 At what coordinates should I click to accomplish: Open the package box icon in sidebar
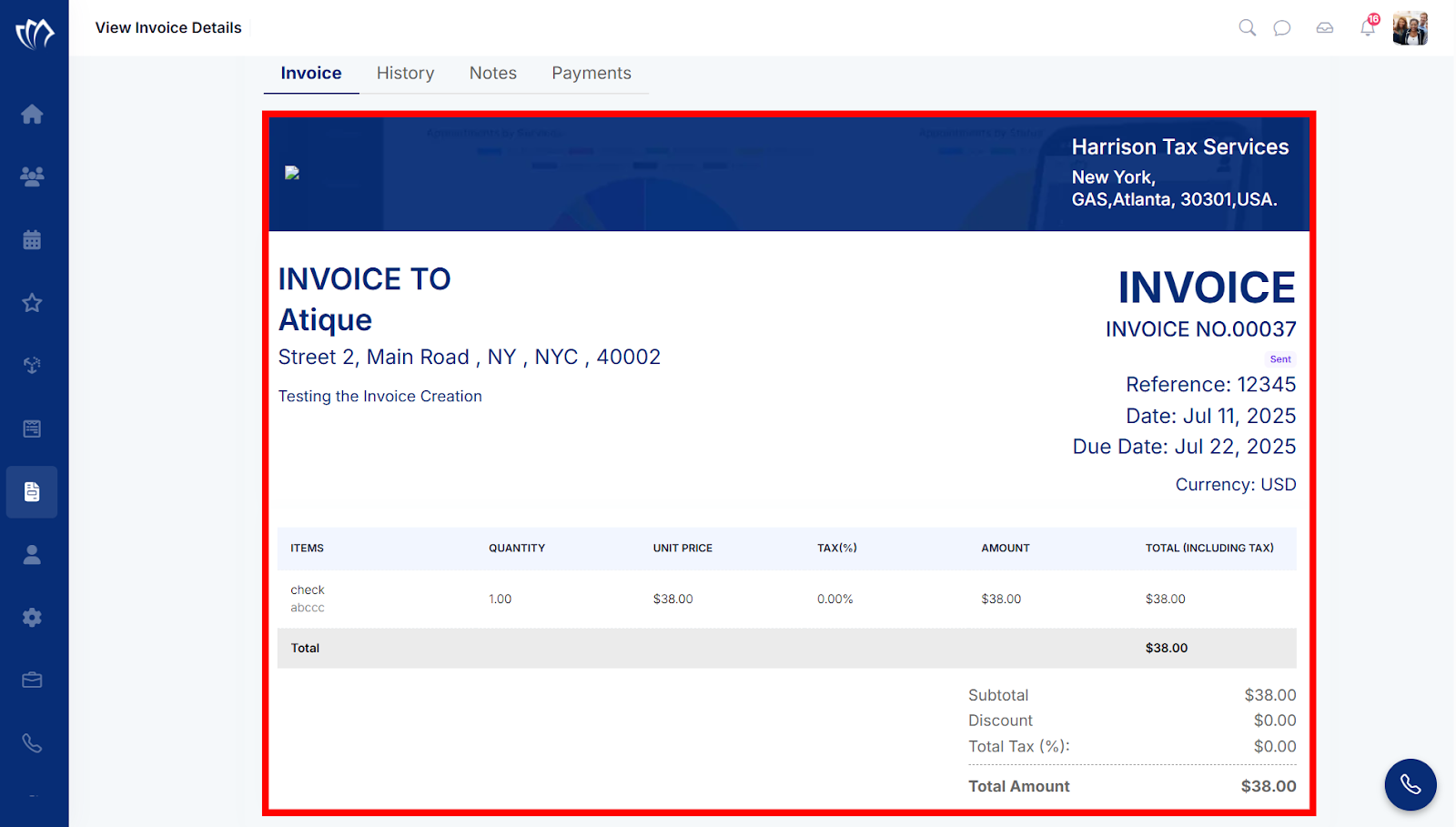coord(32,366)
